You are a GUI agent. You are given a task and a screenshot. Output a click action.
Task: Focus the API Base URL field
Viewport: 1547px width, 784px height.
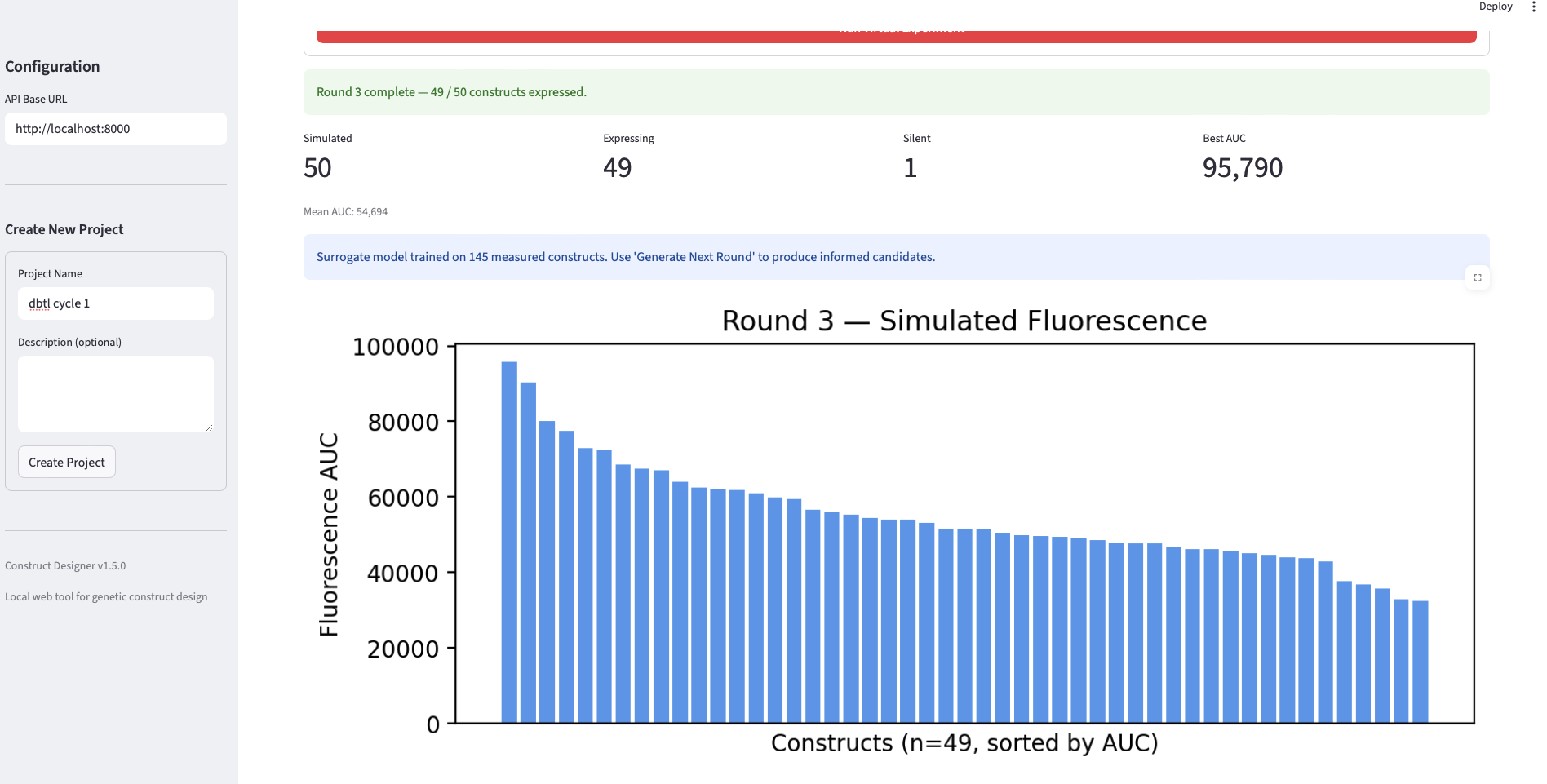116,129
